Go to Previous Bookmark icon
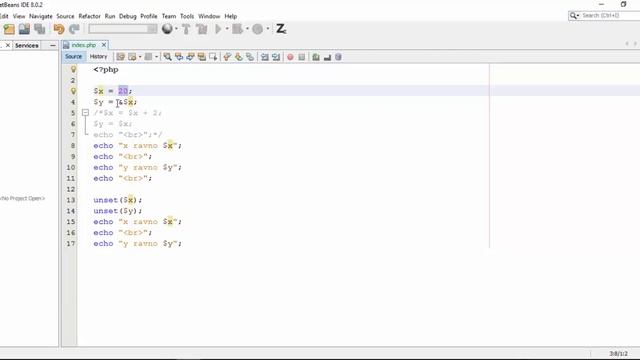The width and height of the screenshot is (640, 360). (x=227, y=57)
